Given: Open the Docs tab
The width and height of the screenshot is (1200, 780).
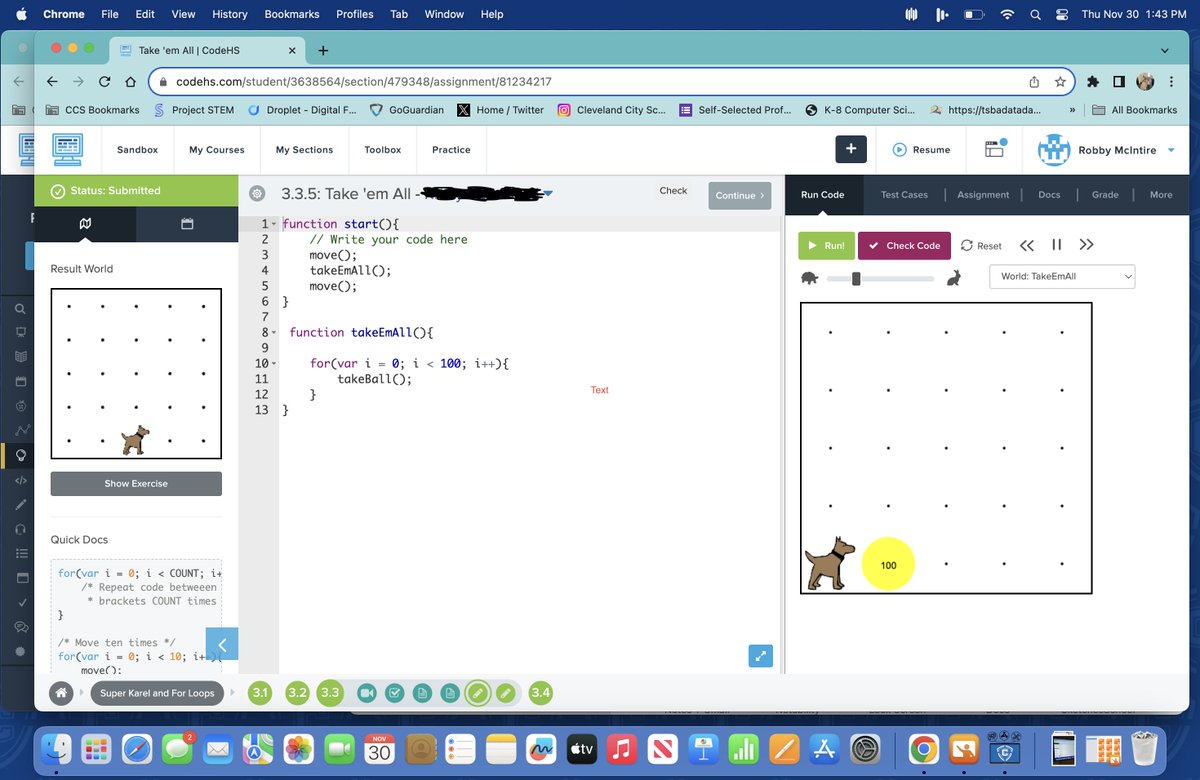Looking at the screenshot, I should click(1049, 195).
